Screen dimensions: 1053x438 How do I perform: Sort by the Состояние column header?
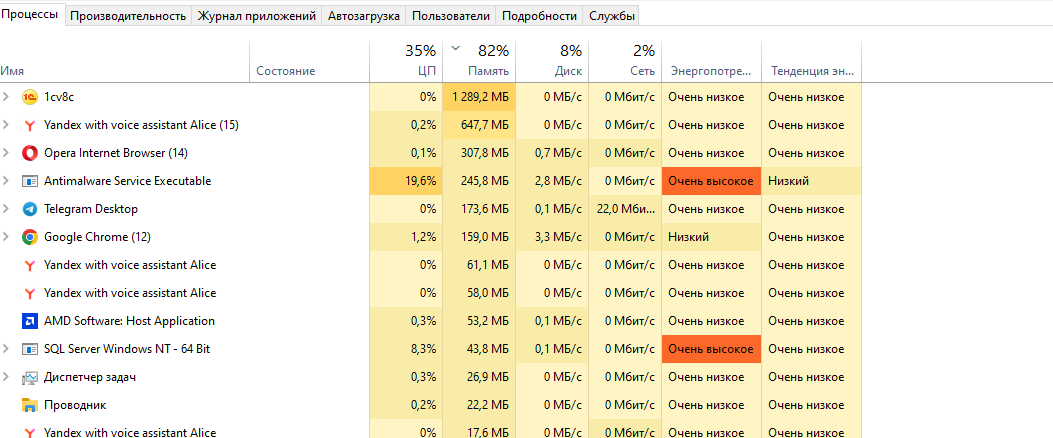(x=310, y=62)
